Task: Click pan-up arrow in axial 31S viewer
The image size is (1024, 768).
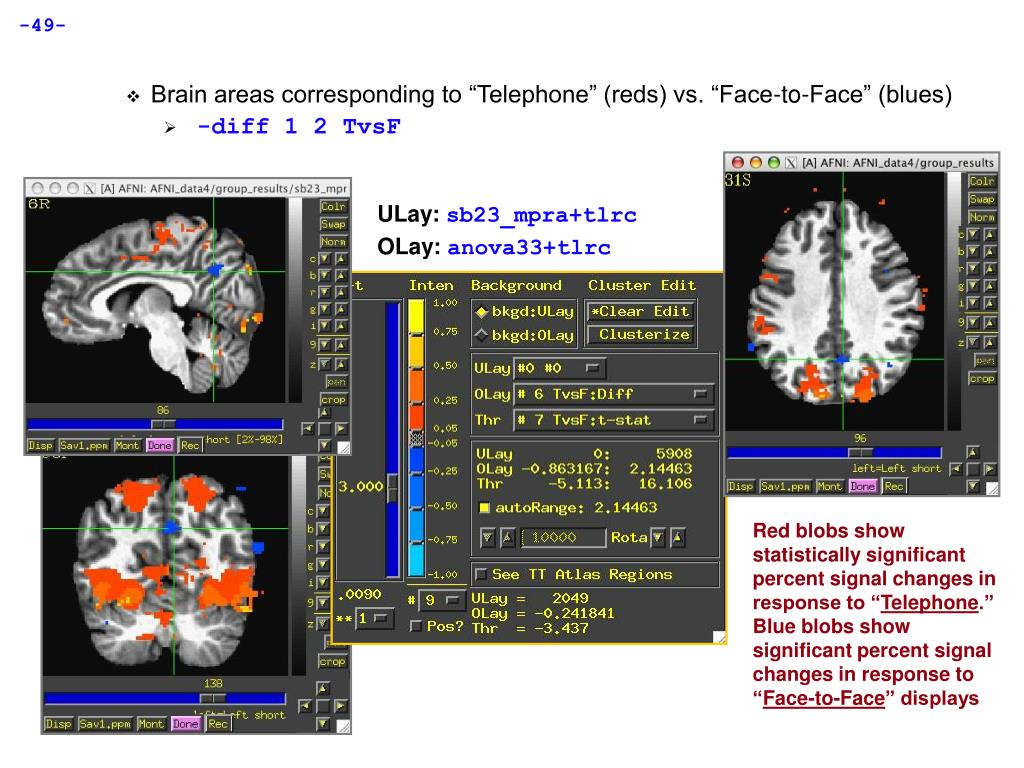Action: [x=973, y=452]
